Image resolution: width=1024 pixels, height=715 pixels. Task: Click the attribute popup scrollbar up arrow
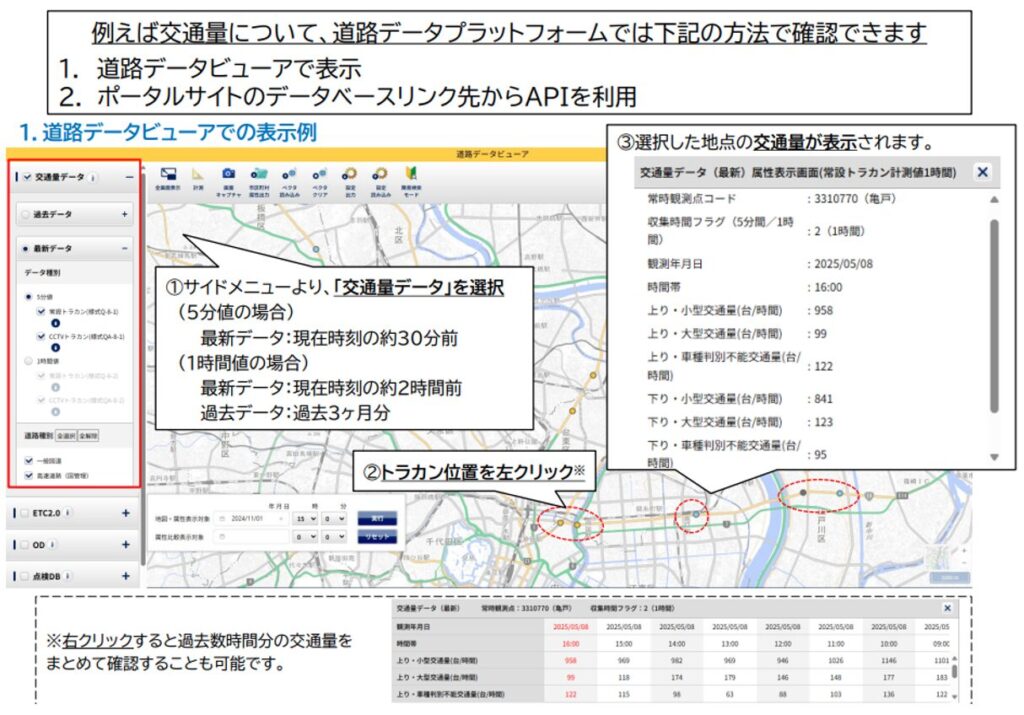pos(994,200)
